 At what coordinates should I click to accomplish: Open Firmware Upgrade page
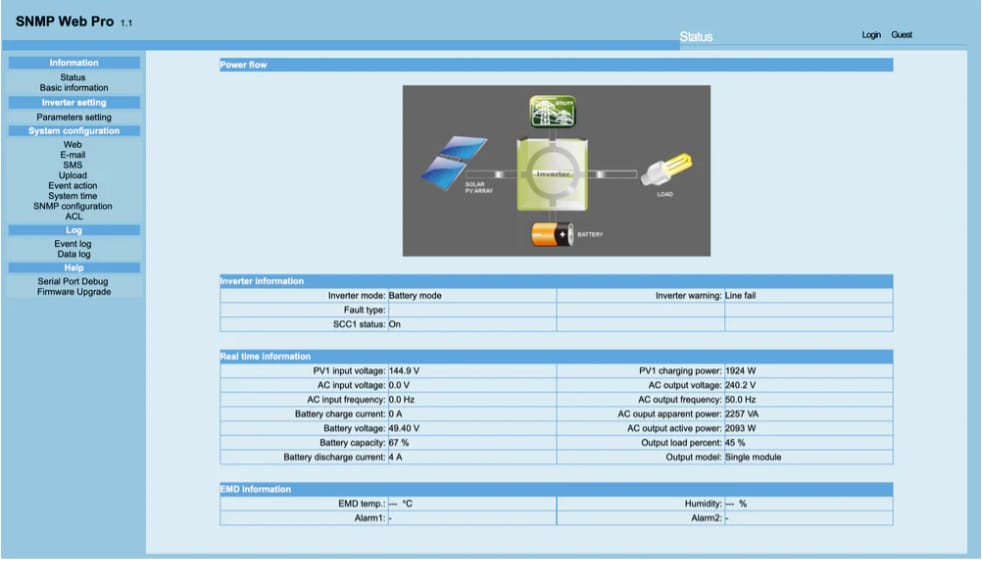(x=74, y=292)
